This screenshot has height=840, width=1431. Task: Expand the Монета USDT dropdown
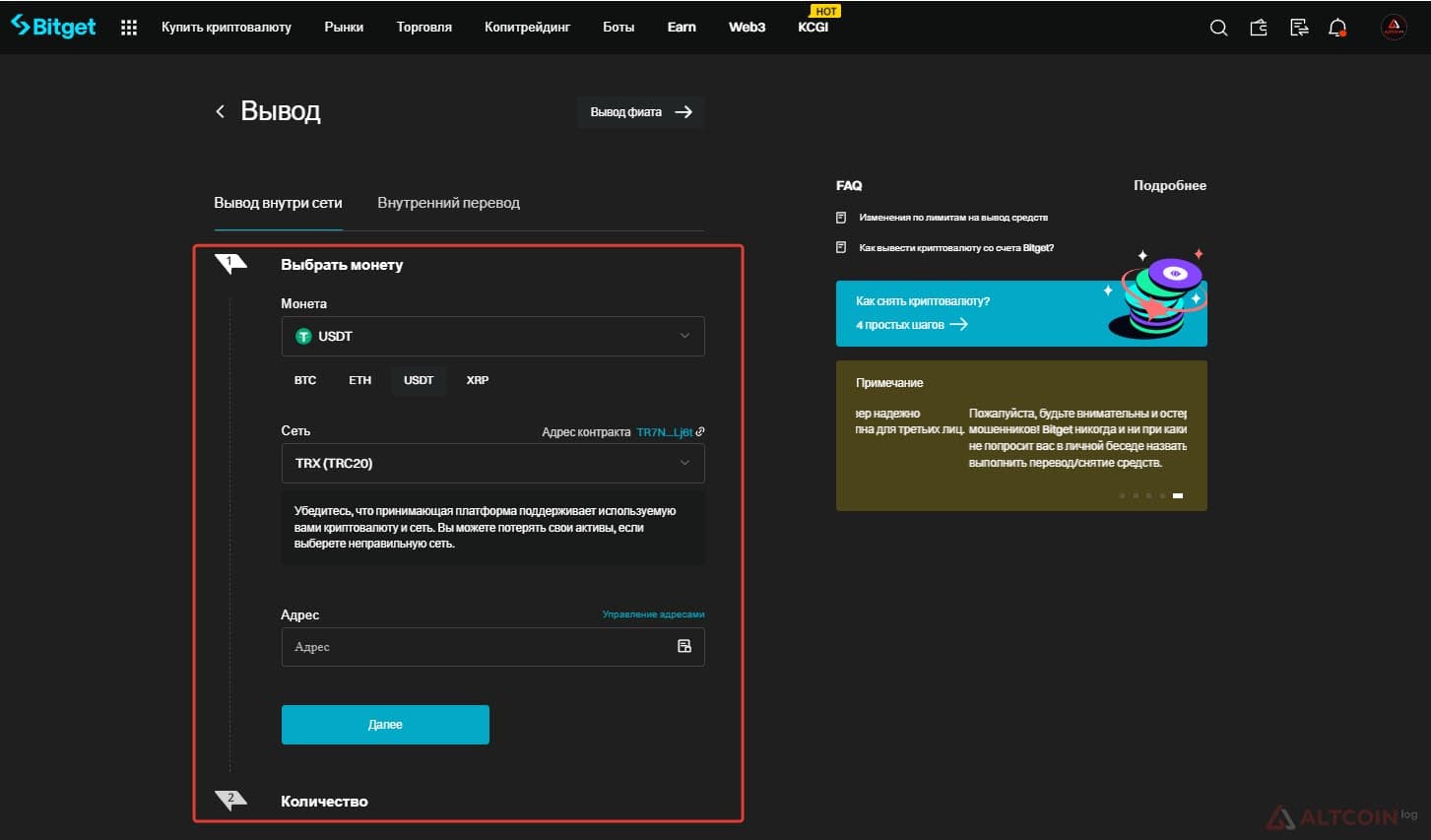tap(493, 336)
